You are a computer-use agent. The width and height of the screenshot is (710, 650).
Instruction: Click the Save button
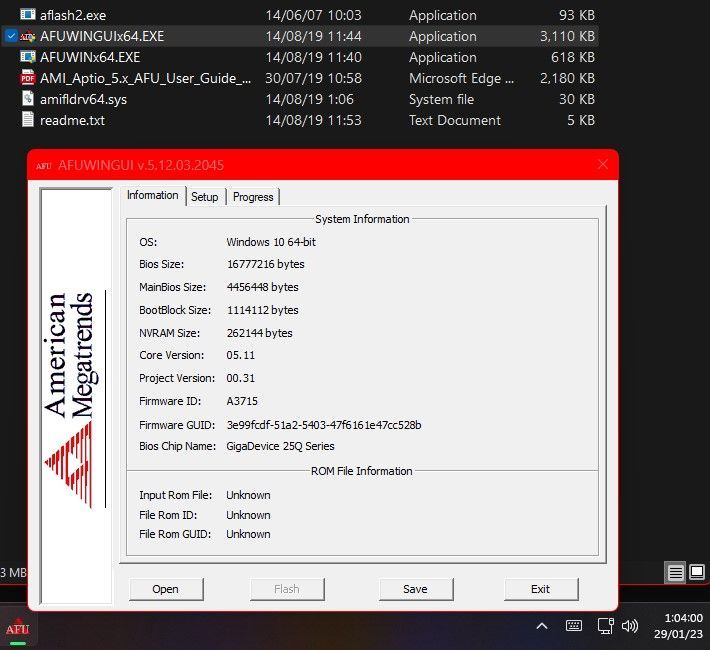[x=415, y=589]
